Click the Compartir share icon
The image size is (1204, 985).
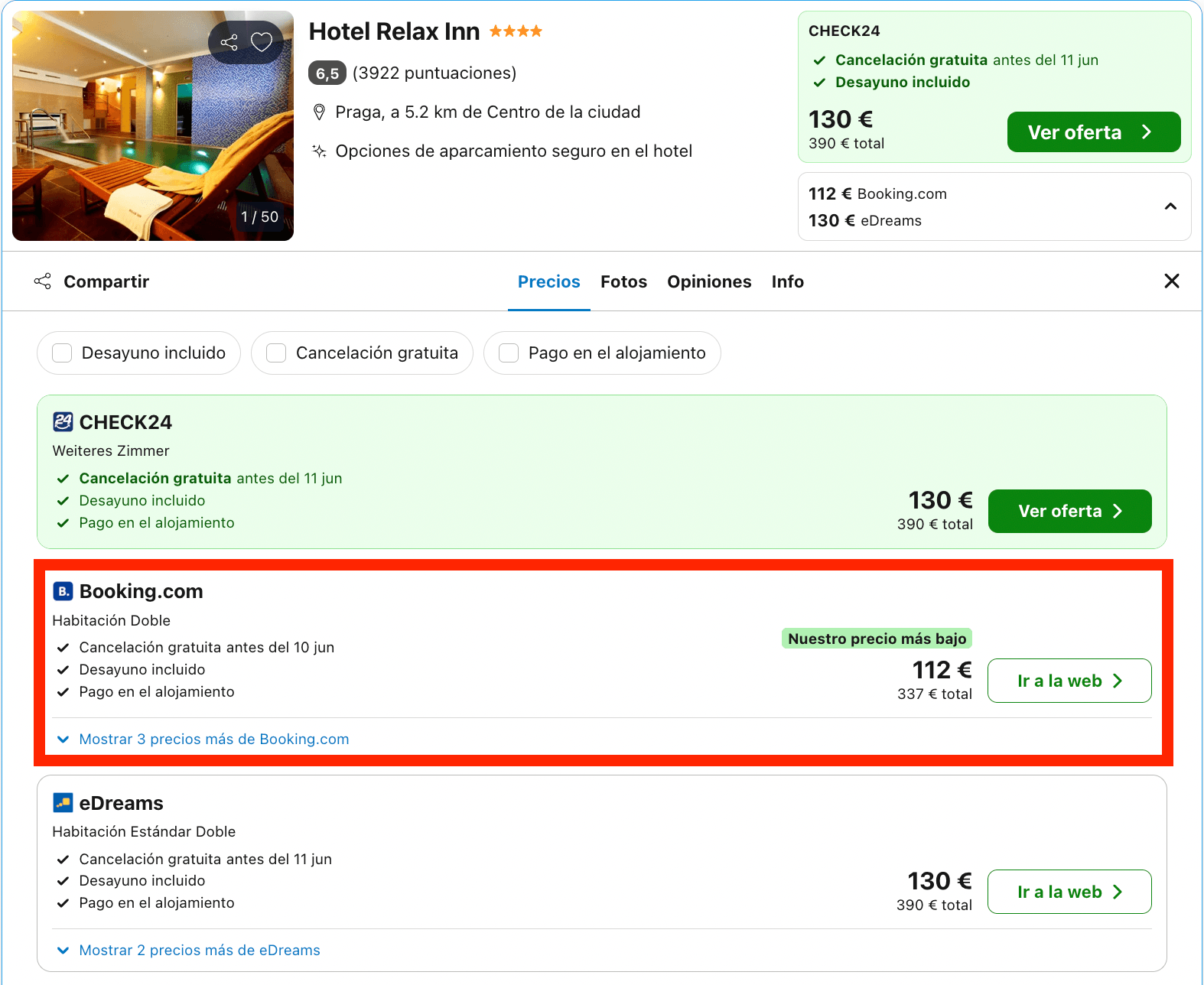43,281
